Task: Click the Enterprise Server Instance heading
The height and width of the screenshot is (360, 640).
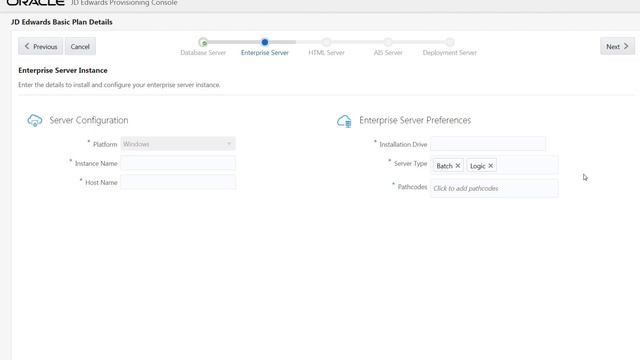Action: coord(63,70)
